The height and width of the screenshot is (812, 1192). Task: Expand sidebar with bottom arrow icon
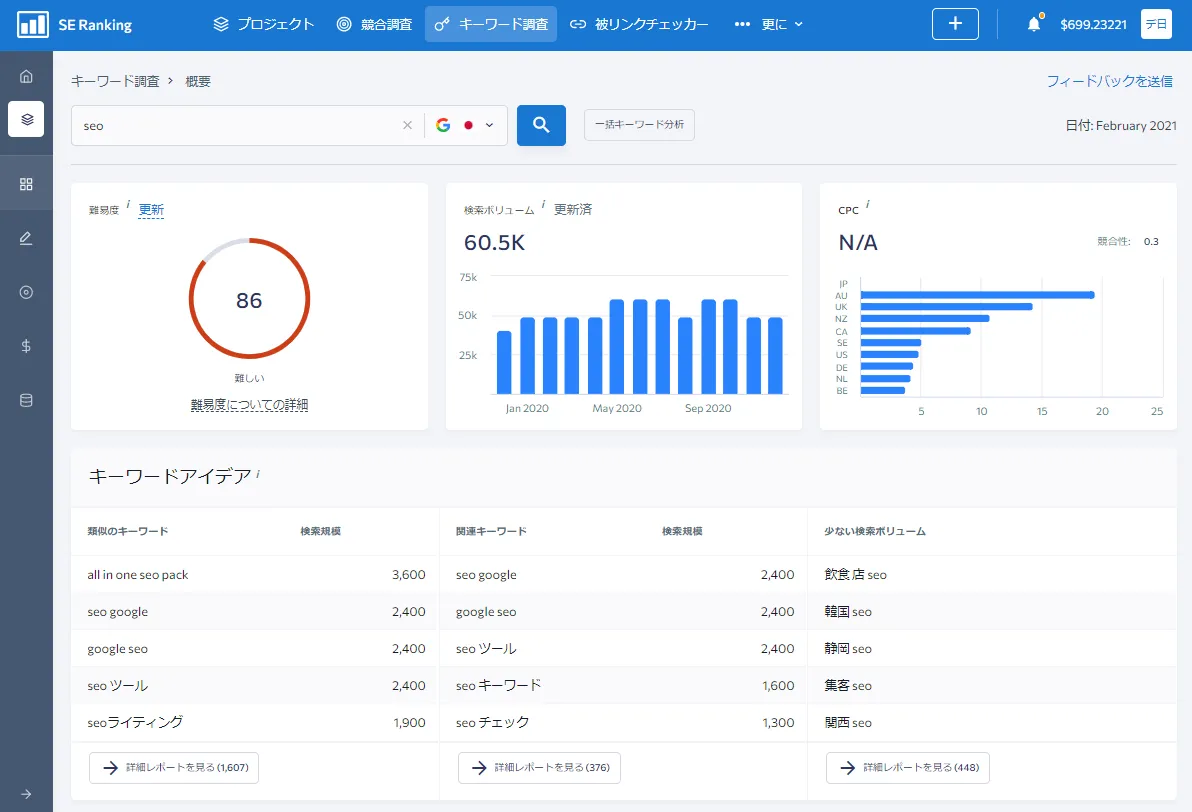(x=26, y=794)
